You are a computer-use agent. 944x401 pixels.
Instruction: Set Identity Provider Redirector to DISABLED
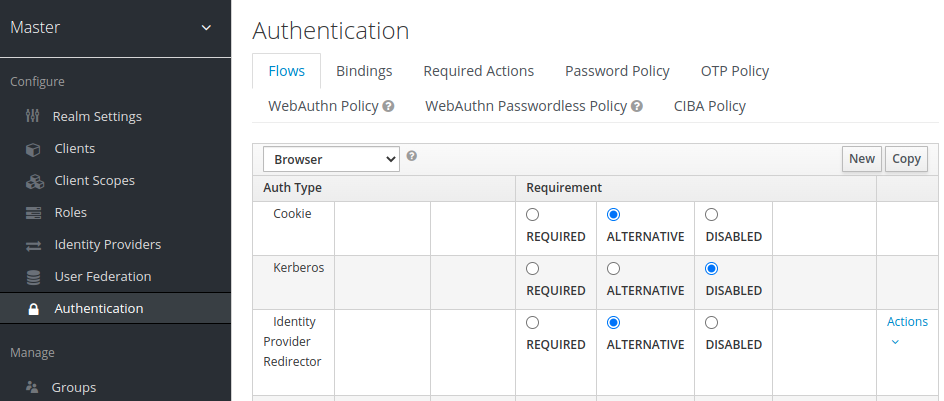point(711,322)
